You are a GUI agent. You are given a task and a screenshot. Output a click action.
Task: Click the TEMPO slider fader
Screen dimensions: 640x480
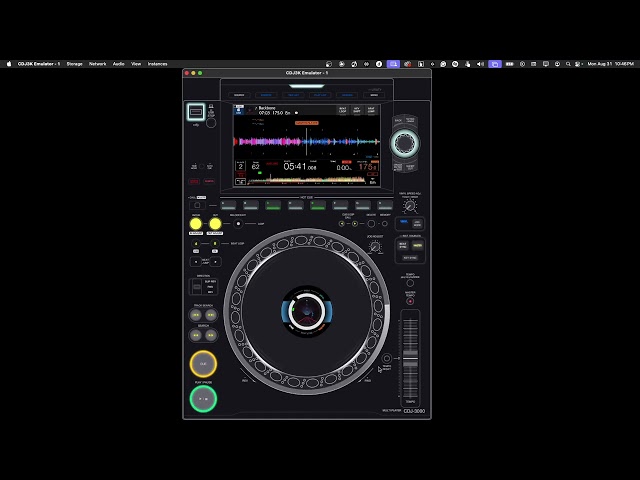click(410, 358)
